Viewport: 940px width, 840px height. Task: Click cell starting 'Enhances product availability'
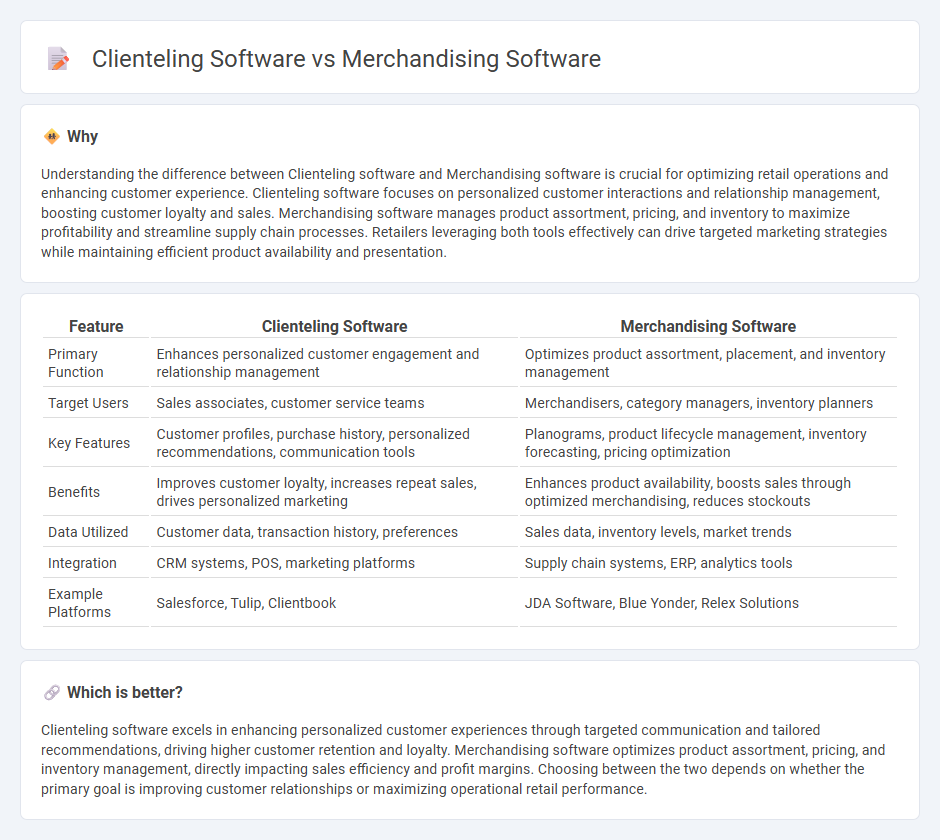point(708,492)
